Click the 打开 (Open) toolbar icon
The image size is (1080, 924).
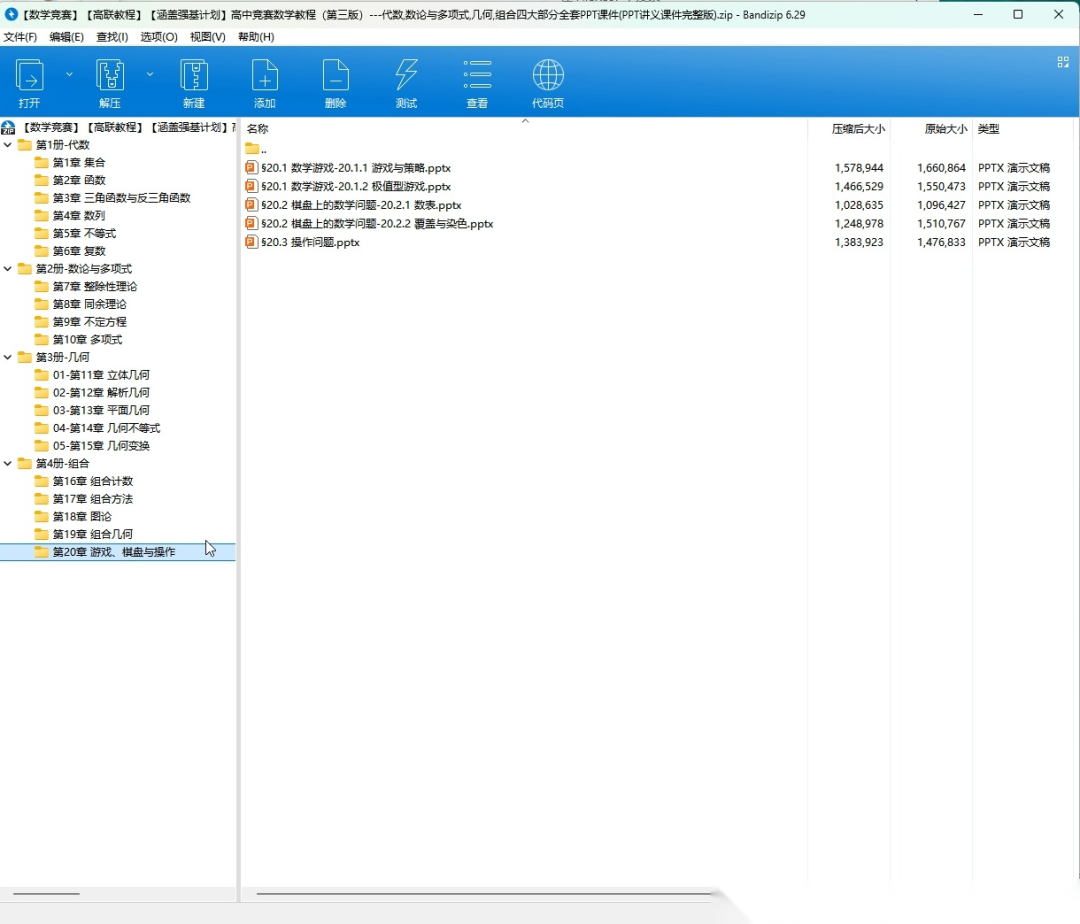pyautogui.click(x=30, y=76)
